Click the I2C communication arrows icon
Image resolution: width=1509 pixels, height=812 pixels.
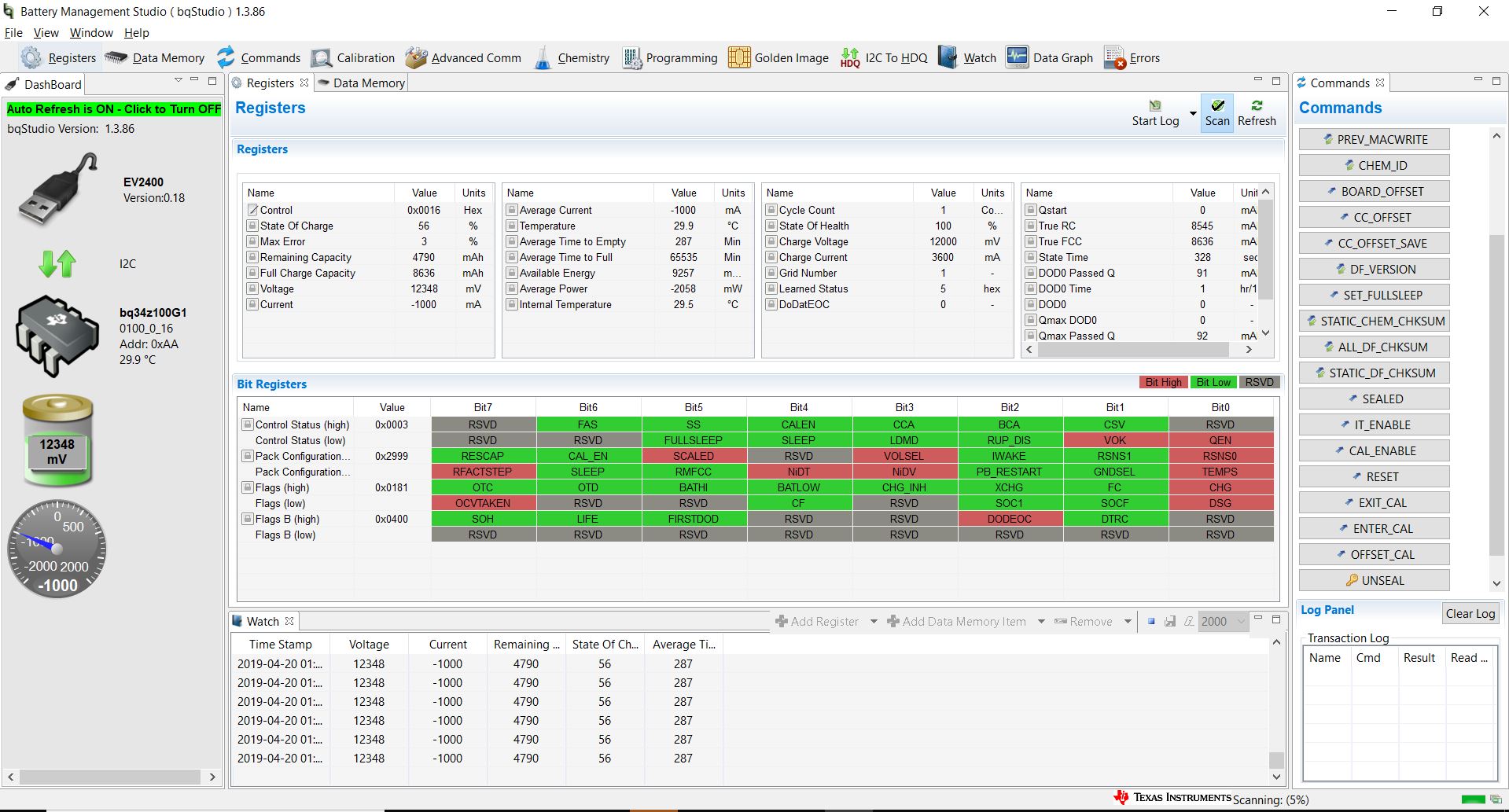click(57, 263)
